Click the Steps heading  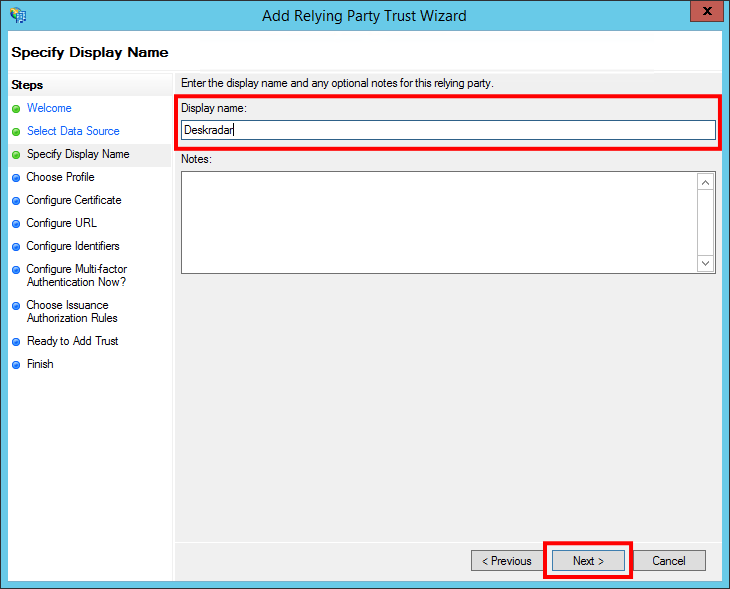pyautogui.click(x=27, y=85)
